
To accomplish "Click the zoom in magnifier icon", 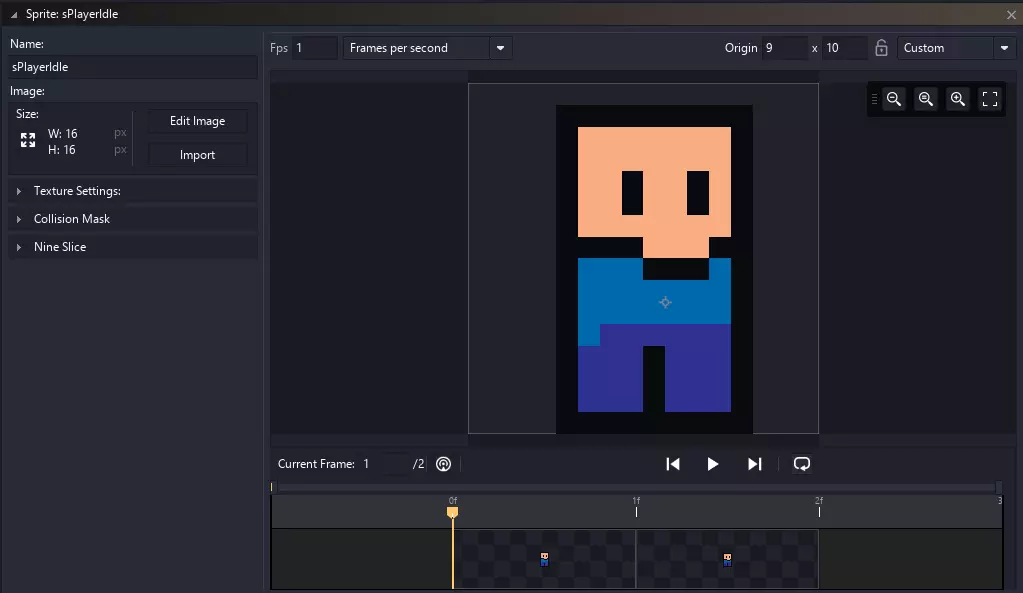I will pos(958,99).
